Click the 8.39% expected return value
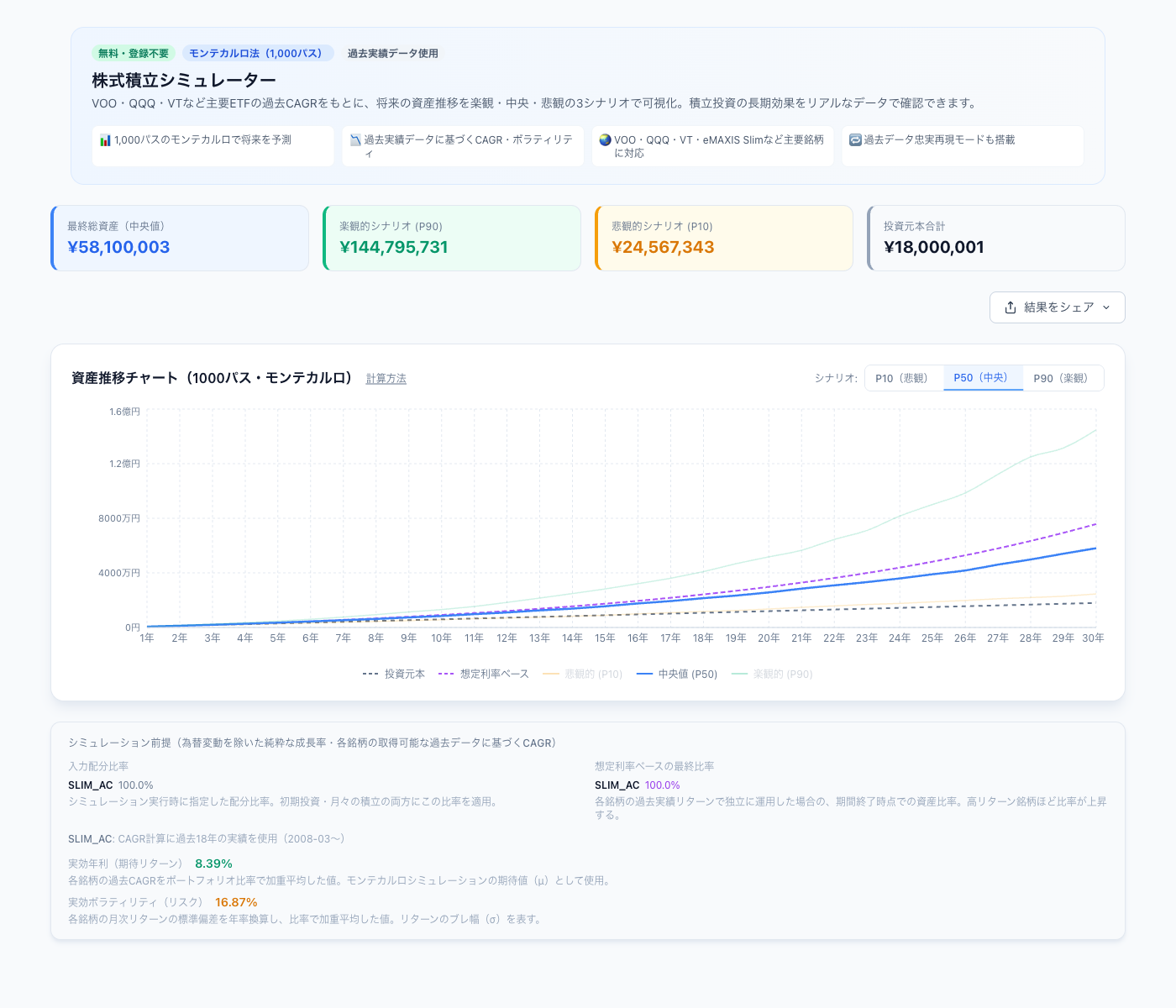The image size is (1176, 1008). click(213, 864)
